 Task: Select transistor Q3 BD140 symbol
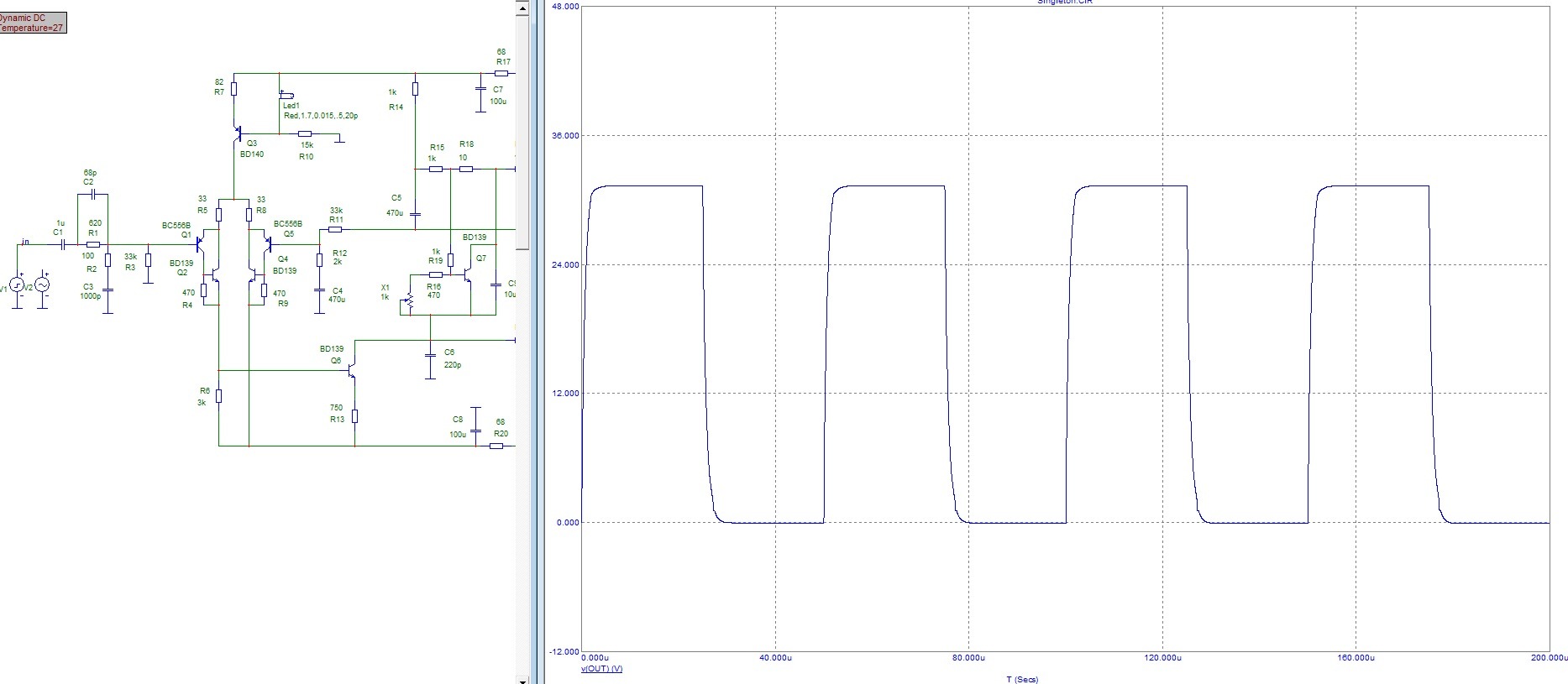[x=238, y=133]
